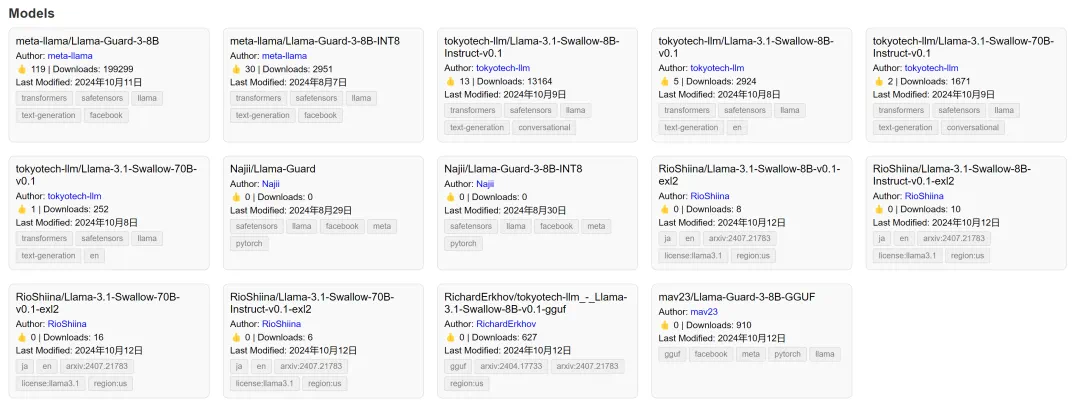1080x418 pixels.
Task: Click the thumbs-up icon on the card with 252 downloads
Action: point(22,209)
